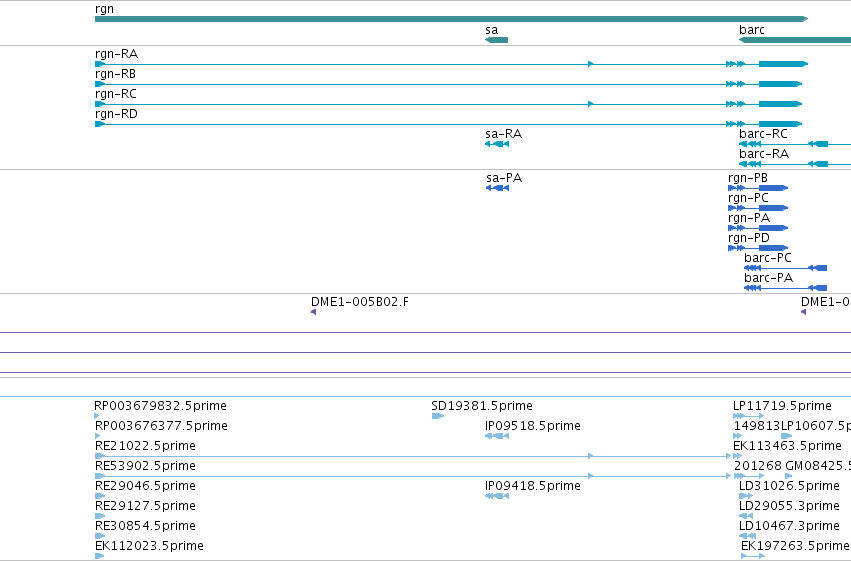Select the RE30854.5prime EST label
851x561 pixels.
pos(145,526)
